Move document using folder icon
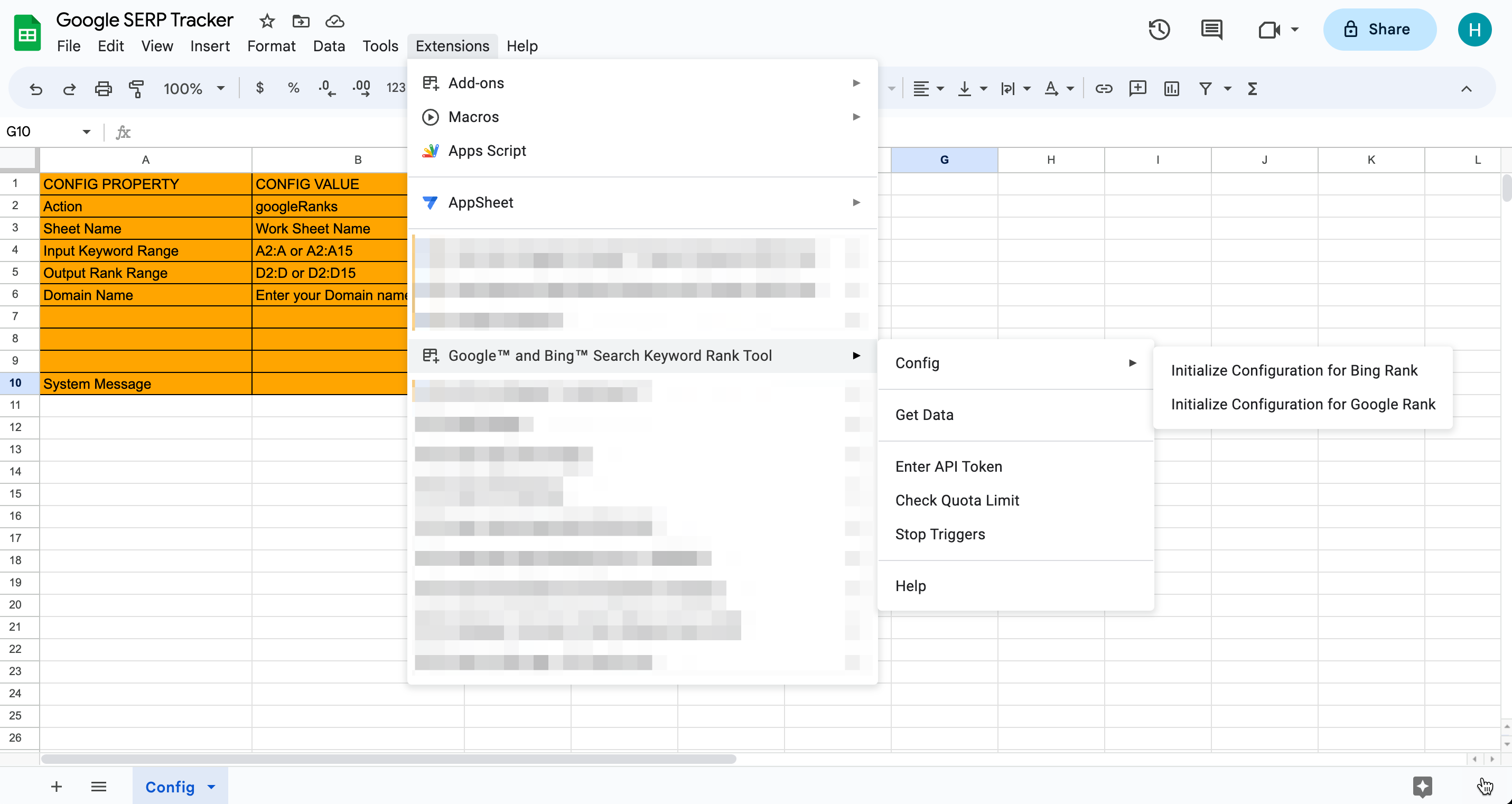1512x804 pixels. coord(301,21)
